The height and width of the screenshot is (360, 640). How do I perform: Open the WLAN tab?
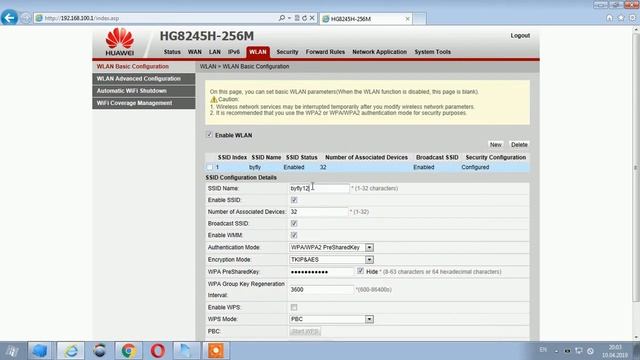258,52
